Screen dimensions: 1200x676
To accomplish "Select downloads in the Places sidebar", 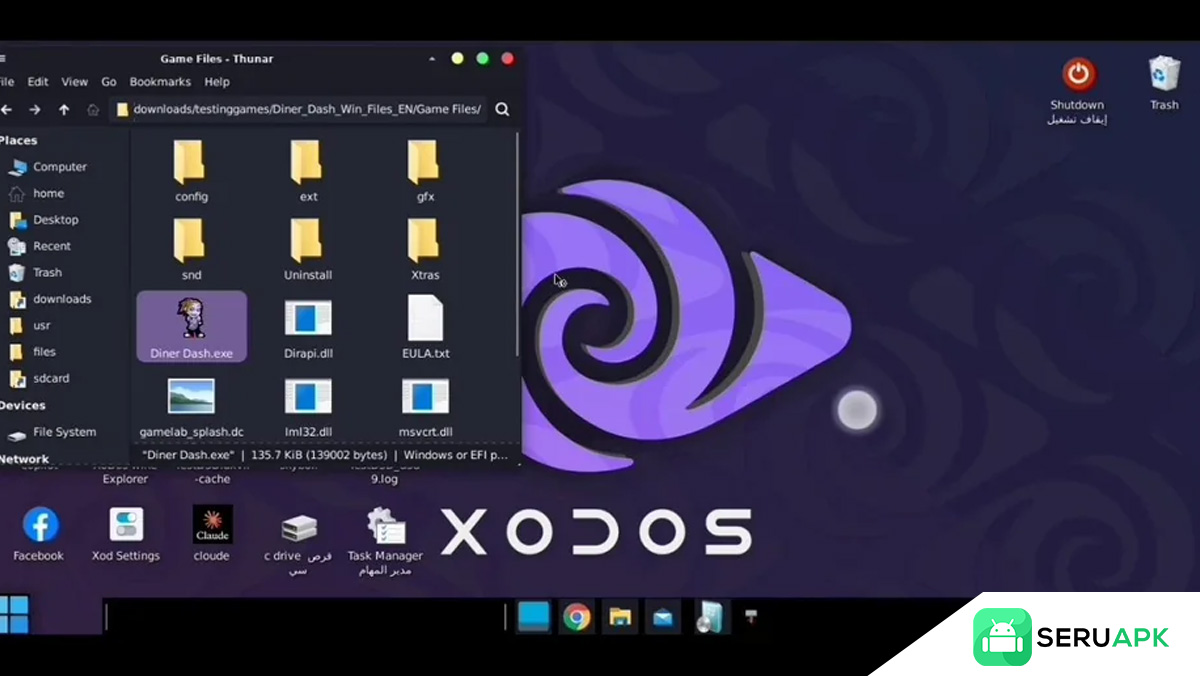I will pyautogui.click(x=61, y=299).
